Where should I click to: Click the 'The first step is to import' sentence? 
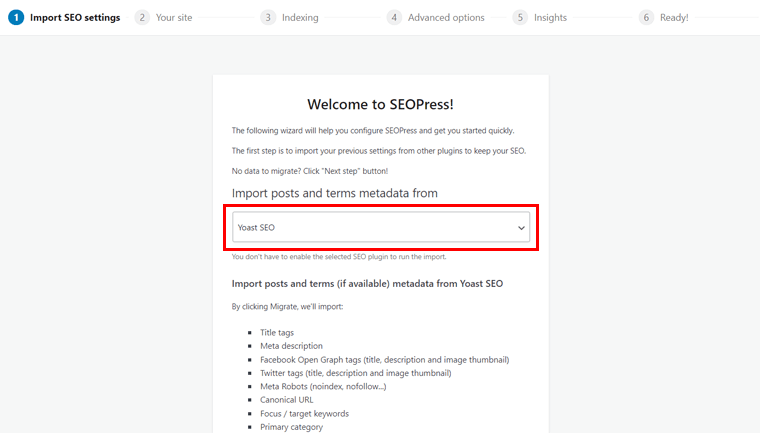[x=379, y=151]
